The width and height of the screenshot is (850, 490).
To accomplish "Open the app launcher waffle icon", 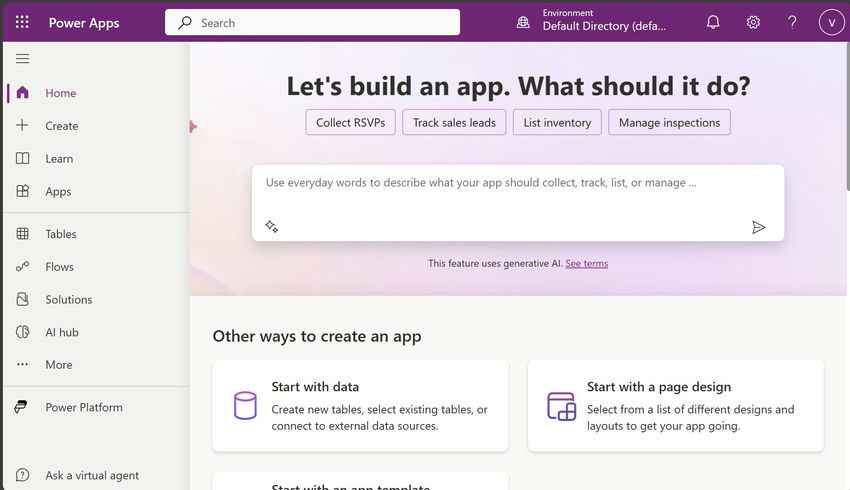I will pos(22,22).
